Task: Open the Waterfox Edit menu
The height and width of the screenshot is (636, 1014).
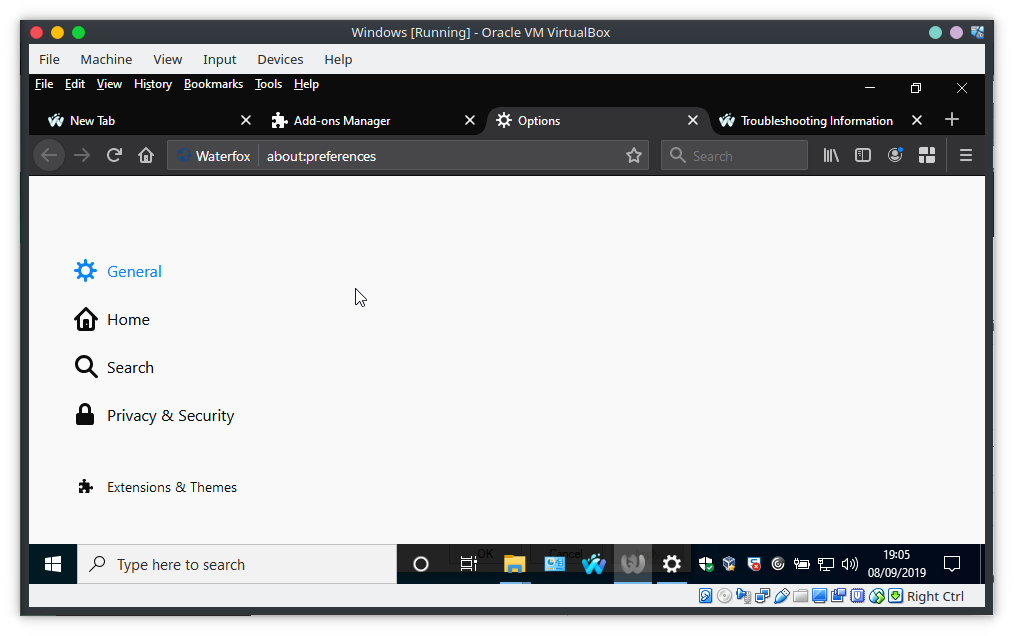Action: click(x=75, y=84)
